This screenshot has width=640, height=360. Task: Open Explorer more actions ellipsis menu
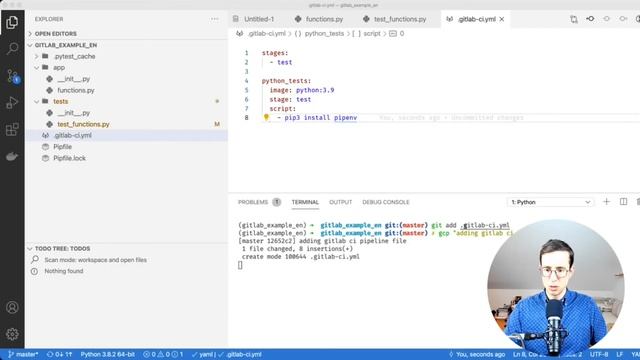215,19
